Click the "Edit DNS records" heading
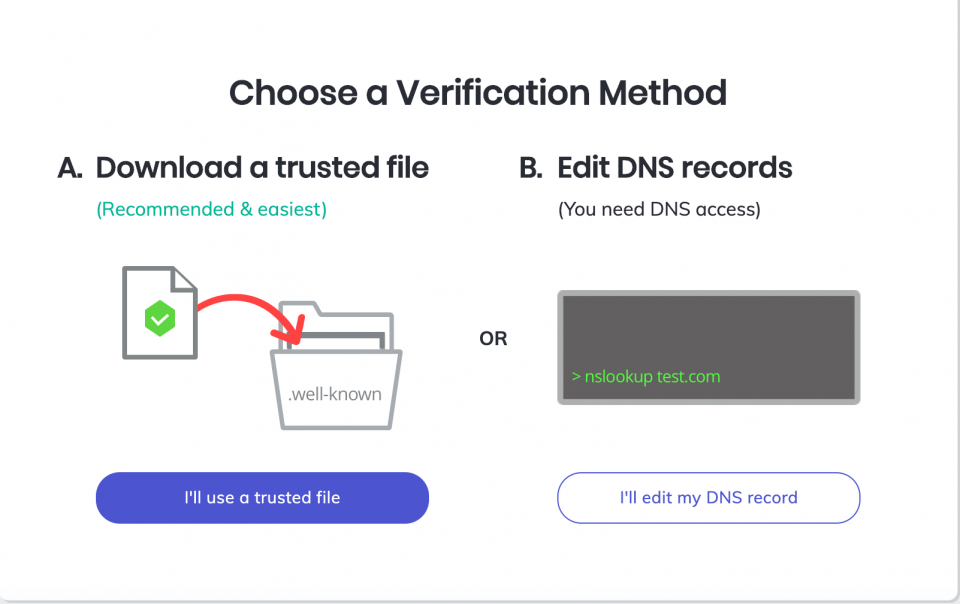The height and width of the screenshot is (604, 960). point(675,168)
